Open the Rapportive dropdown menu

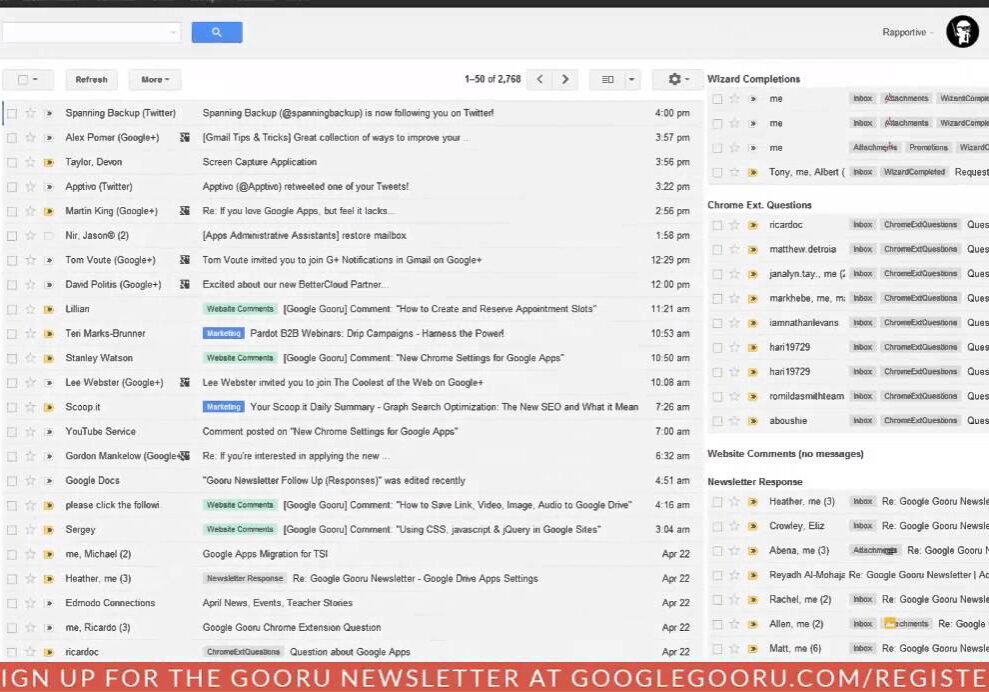coord(907,32)
